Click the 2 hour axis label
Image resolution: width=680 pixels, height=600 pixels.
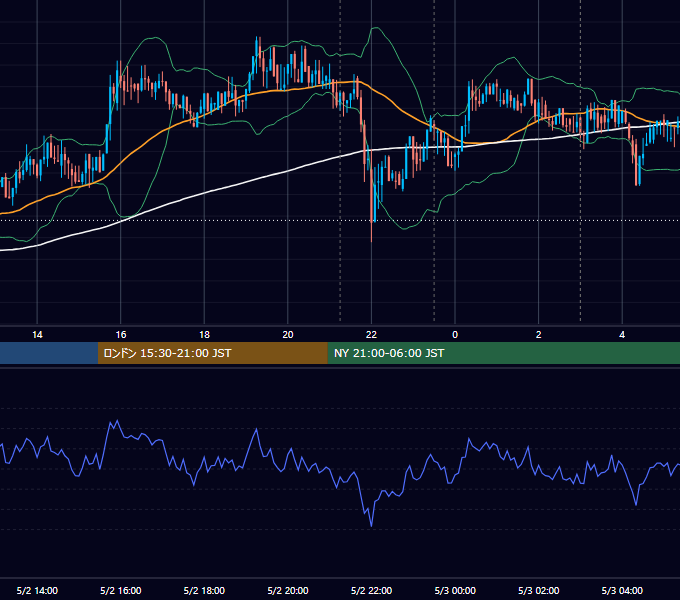(x=539, y=335)
